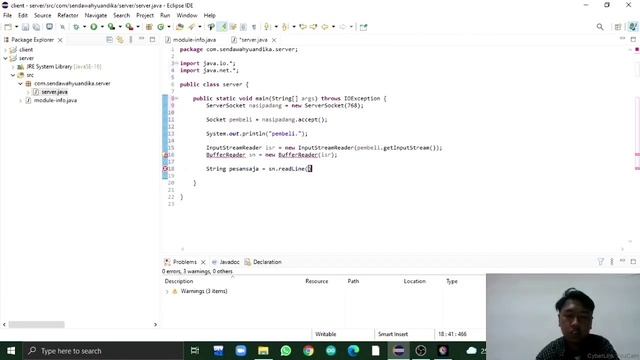The width and height of the screenshot is (640, 360).
Task: Switch to the Declaration tab
Action: 263,262
